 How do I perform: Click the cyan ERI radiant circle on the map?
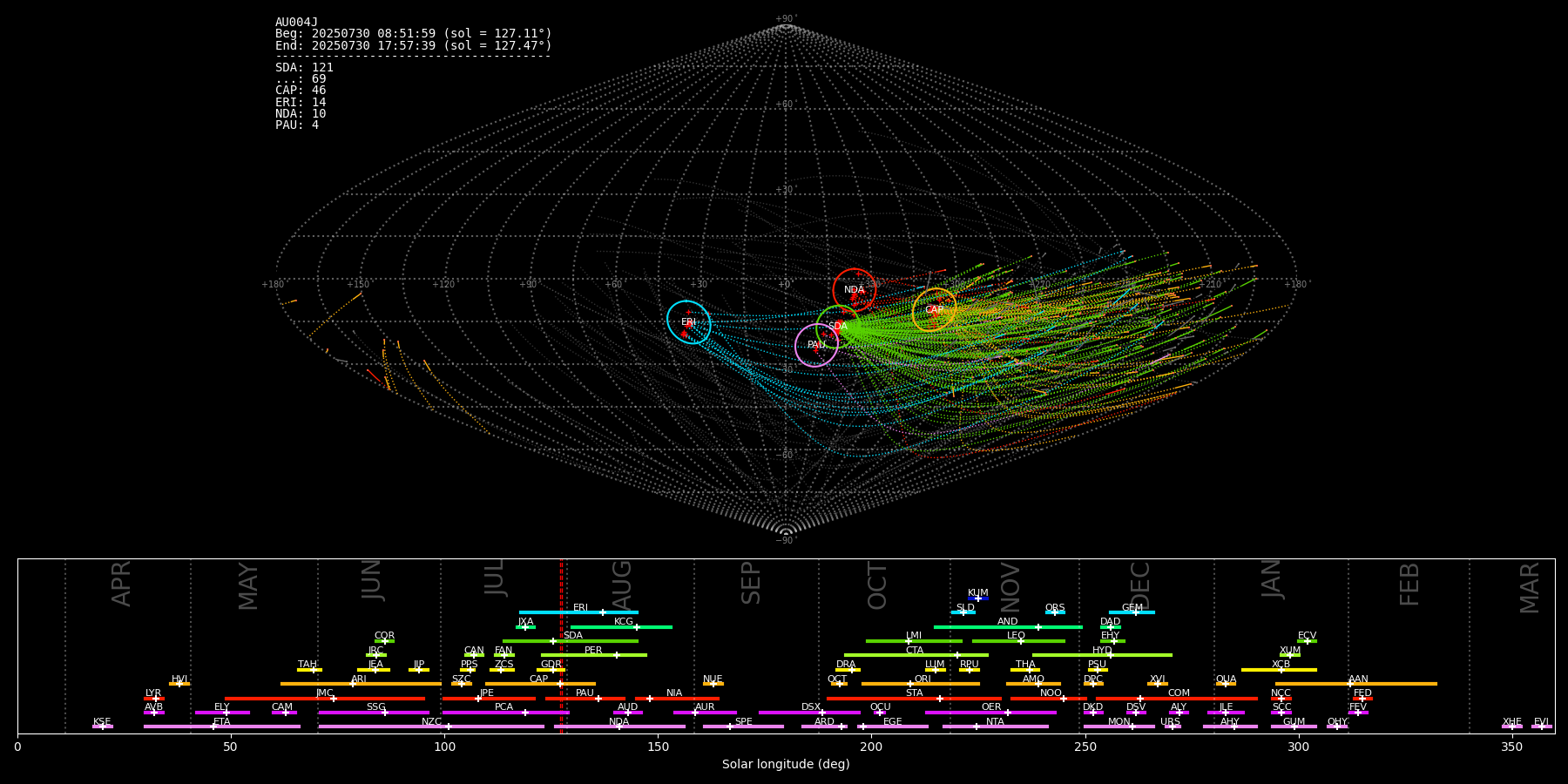(x=689, y=322)
